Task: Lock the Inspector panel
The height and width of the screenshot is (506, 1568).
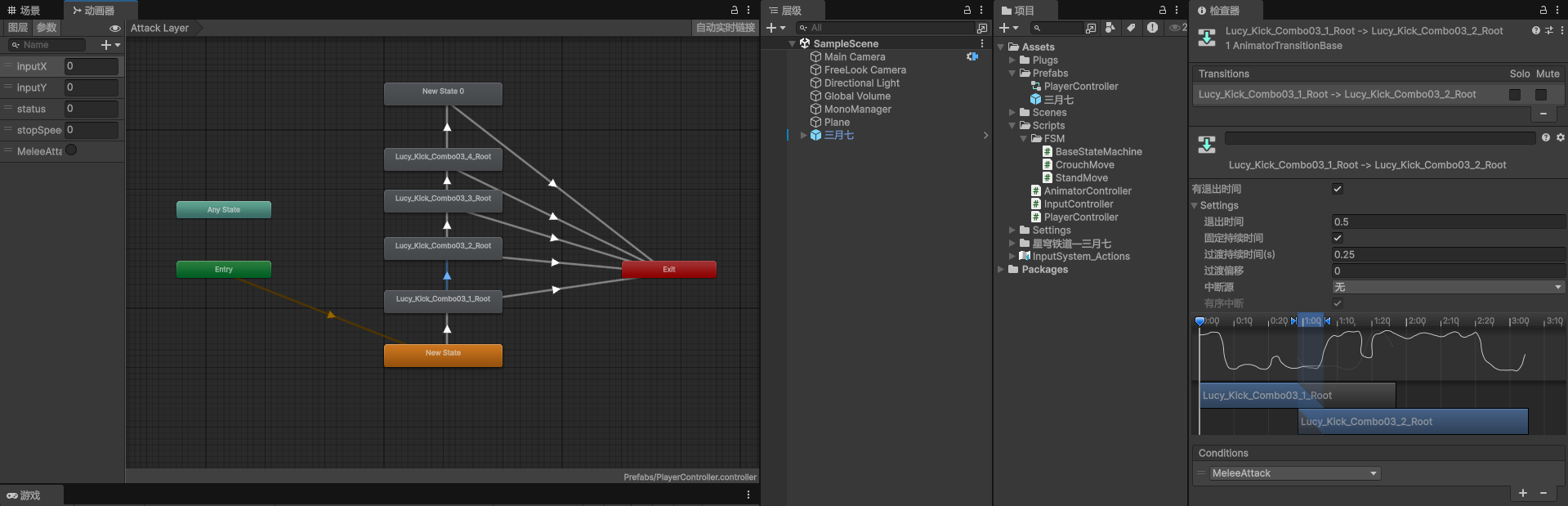Action: click(1543, 11)
